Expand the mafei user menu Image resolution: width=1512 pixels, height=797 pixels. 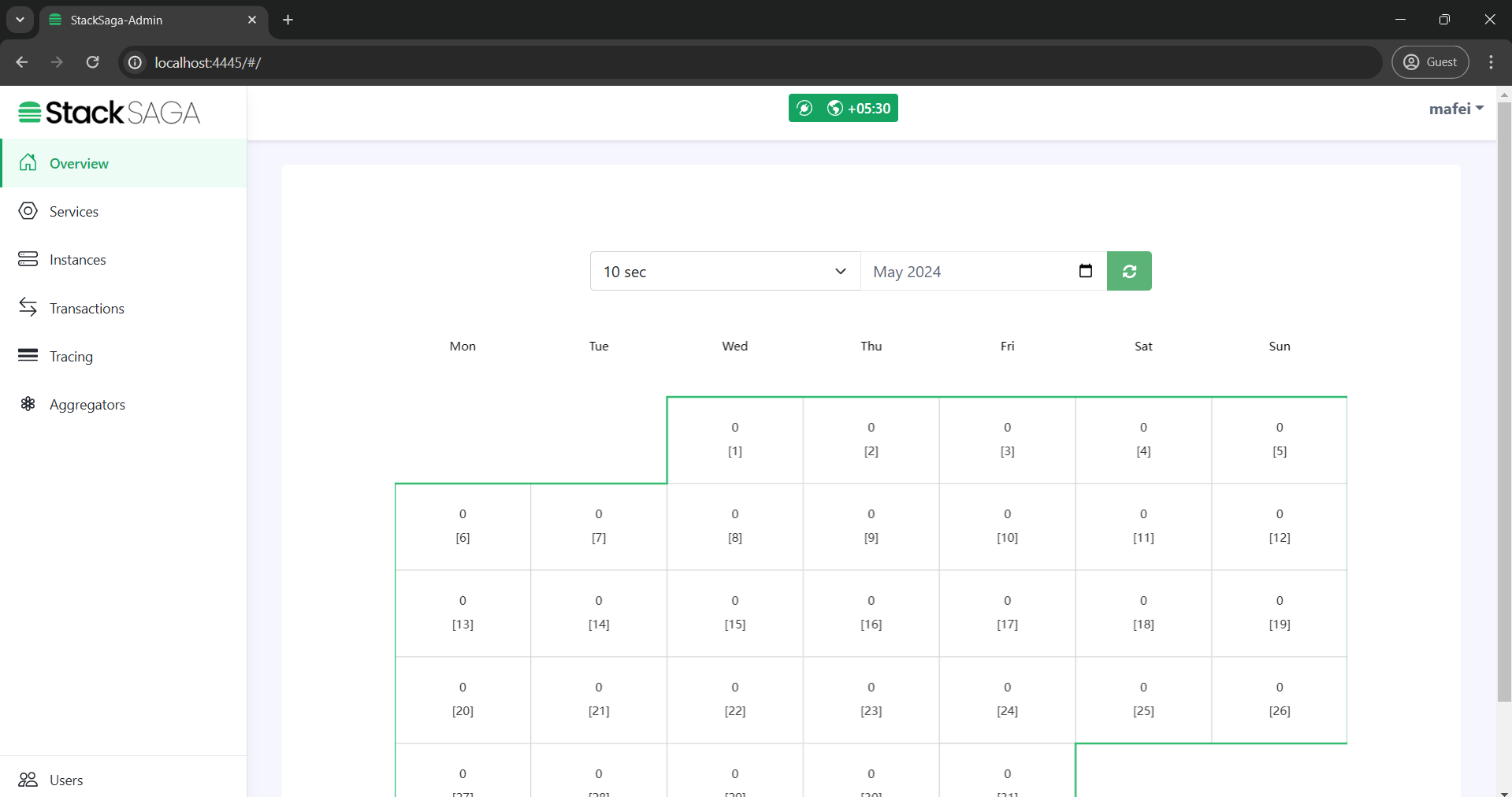click(x=1454, y=108)
